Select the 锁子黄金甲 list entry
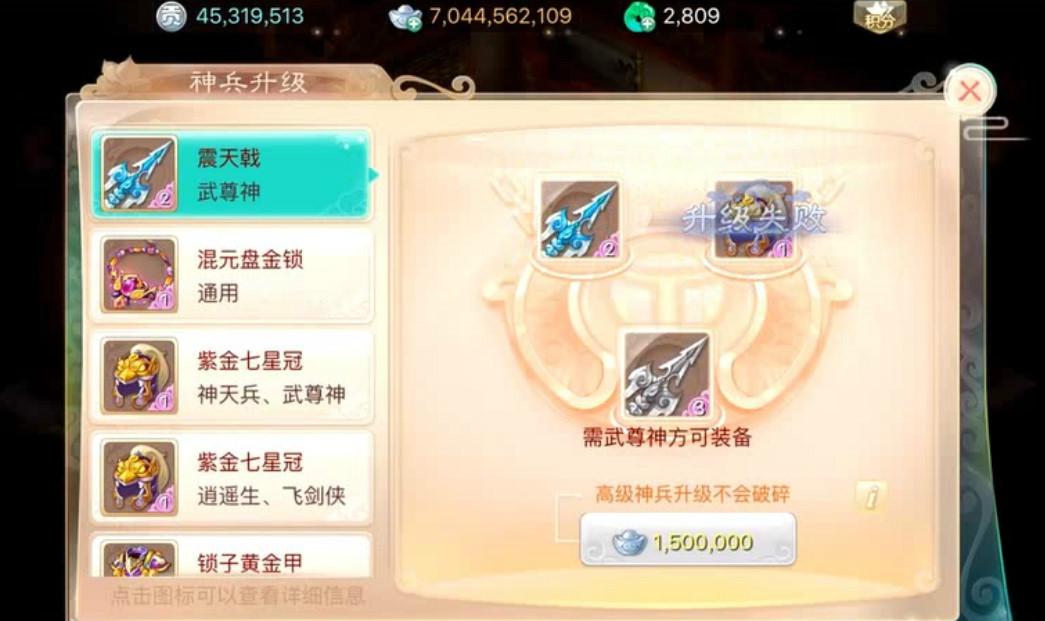The height and width of the screenshot is (621, 1045). point(231,556)
